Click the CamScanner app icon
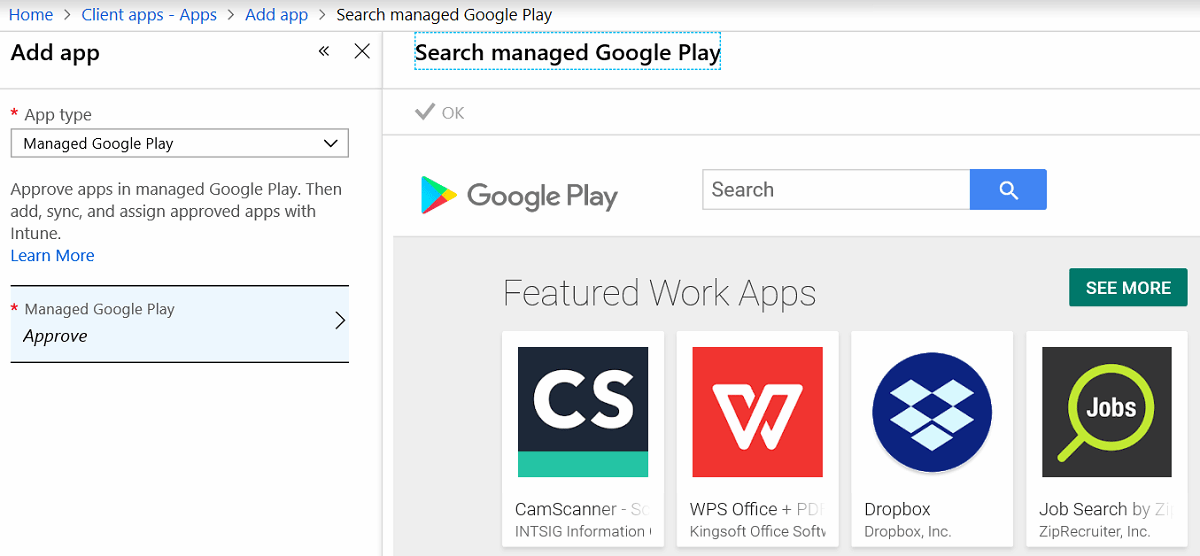The height and width of the screenshot is (556, 1200). tap(583, 412)
